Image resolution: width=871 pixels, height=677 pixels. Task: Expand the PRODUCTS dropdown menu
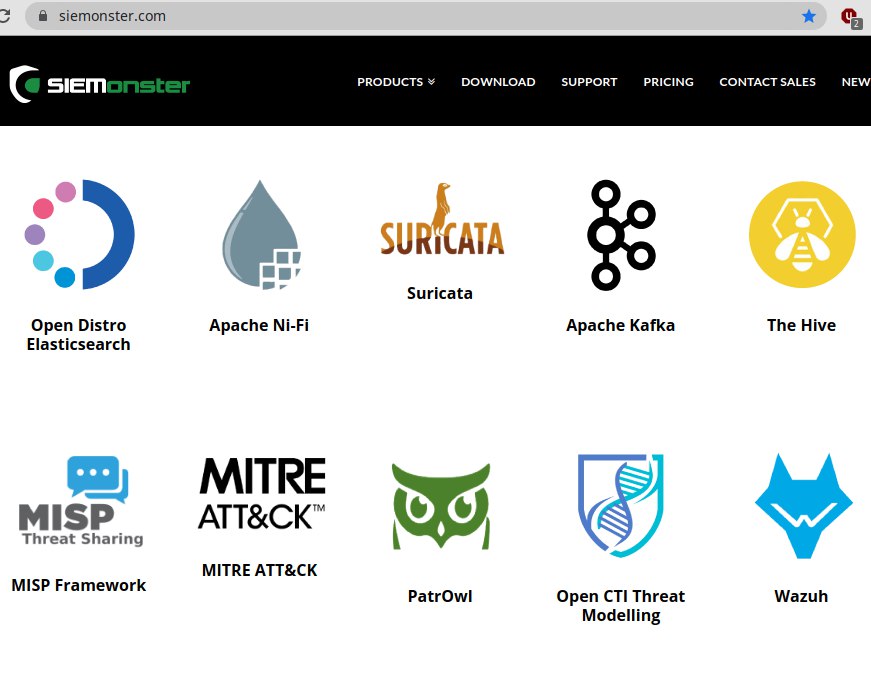[x=396, y=82]
